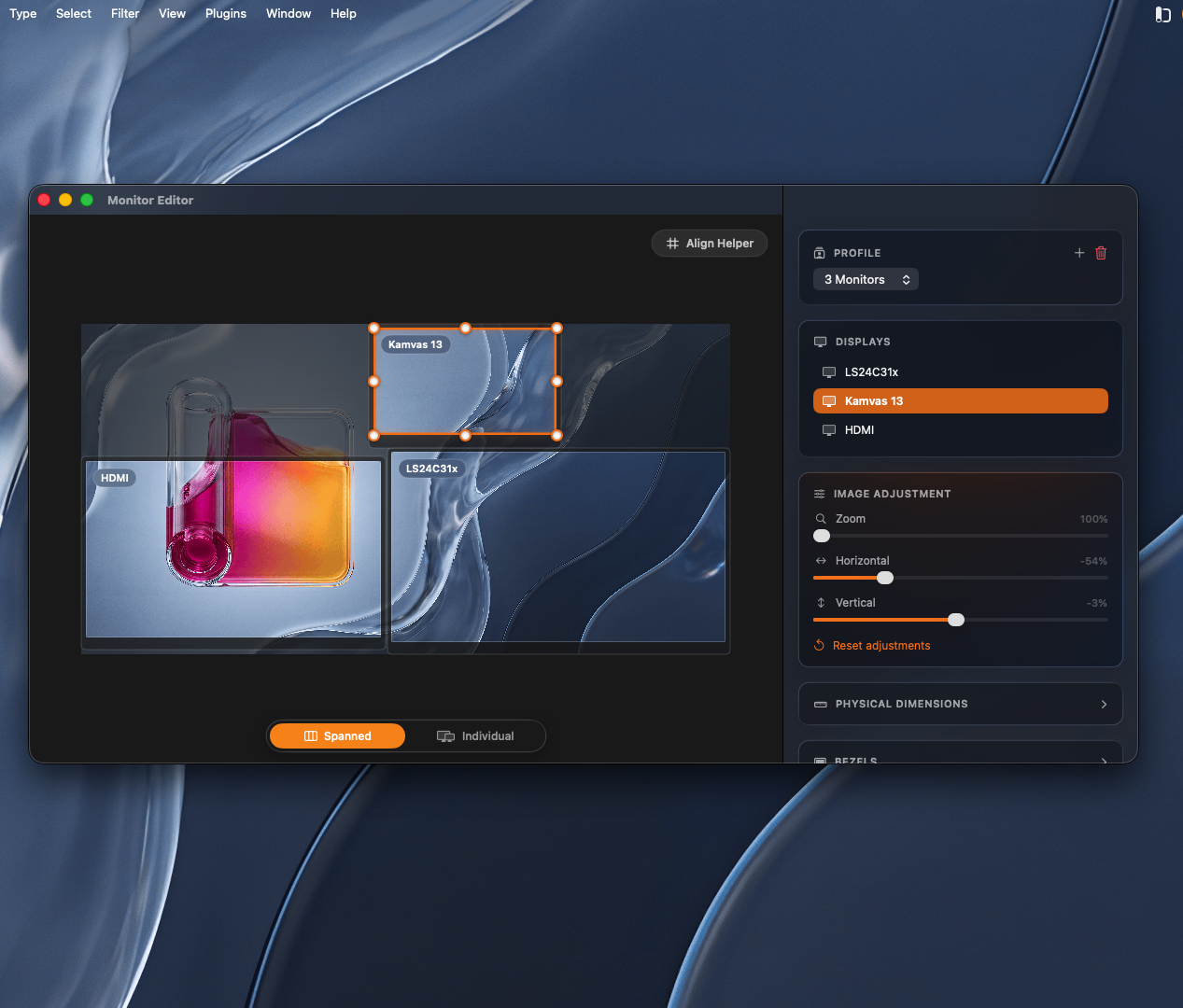
Task: Click the Horizontal arrows icon
Action: (x=821, y=561)
